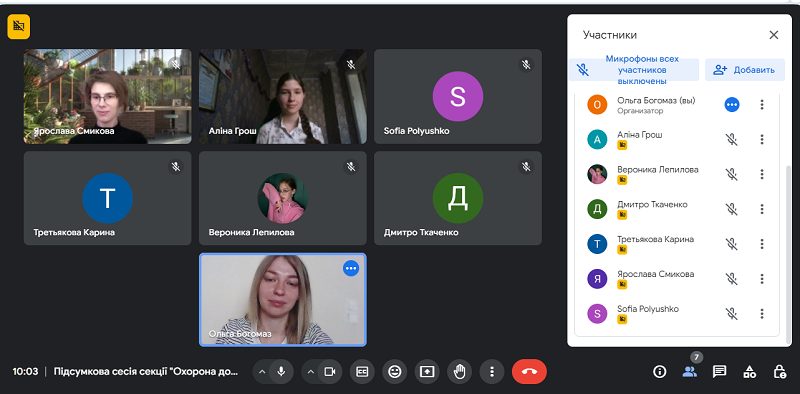The image size is (800, 394).
Task: Open the activities shapes icon
Action: tap(749, 372)
